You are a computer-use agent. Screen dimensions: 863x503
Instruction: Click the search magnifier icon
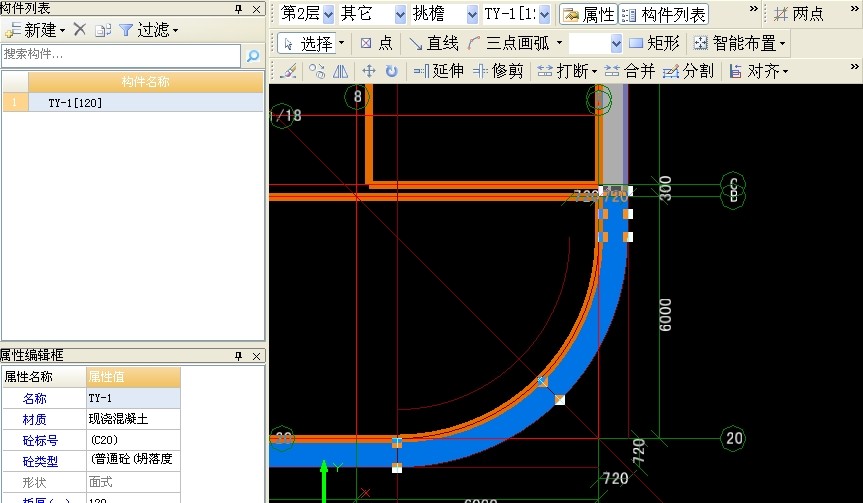pos(253,56)
